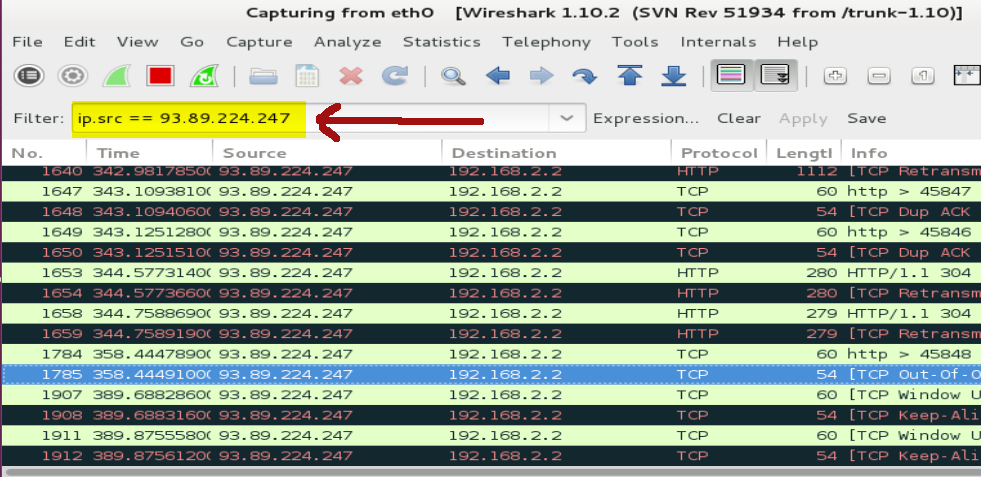Image resolution: width=981 pixels, height=477 pixels.
Task: Click the resize all columns icon
Action: coord(967,76)
